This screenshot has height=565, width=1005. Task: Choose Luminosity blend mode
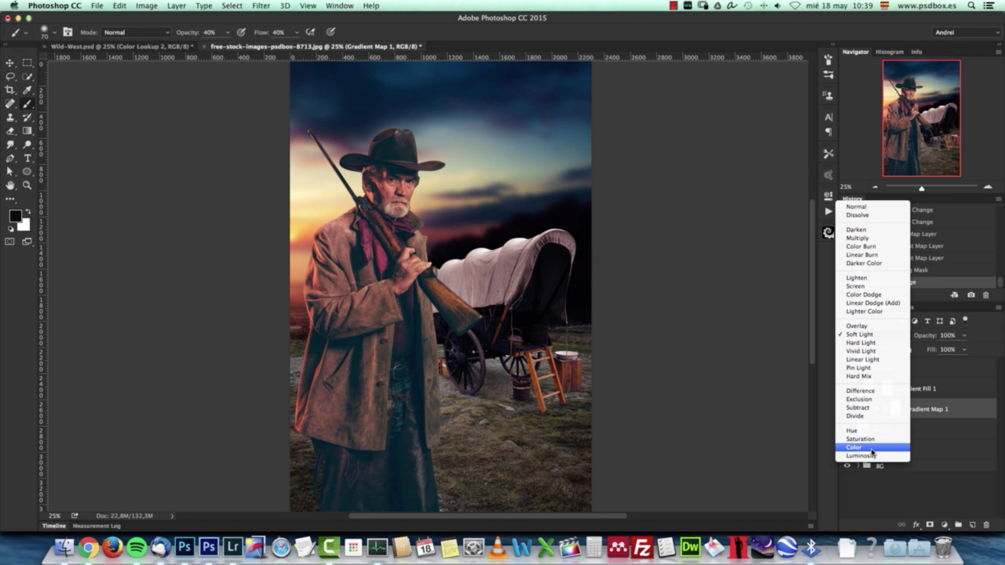(872, 455)
